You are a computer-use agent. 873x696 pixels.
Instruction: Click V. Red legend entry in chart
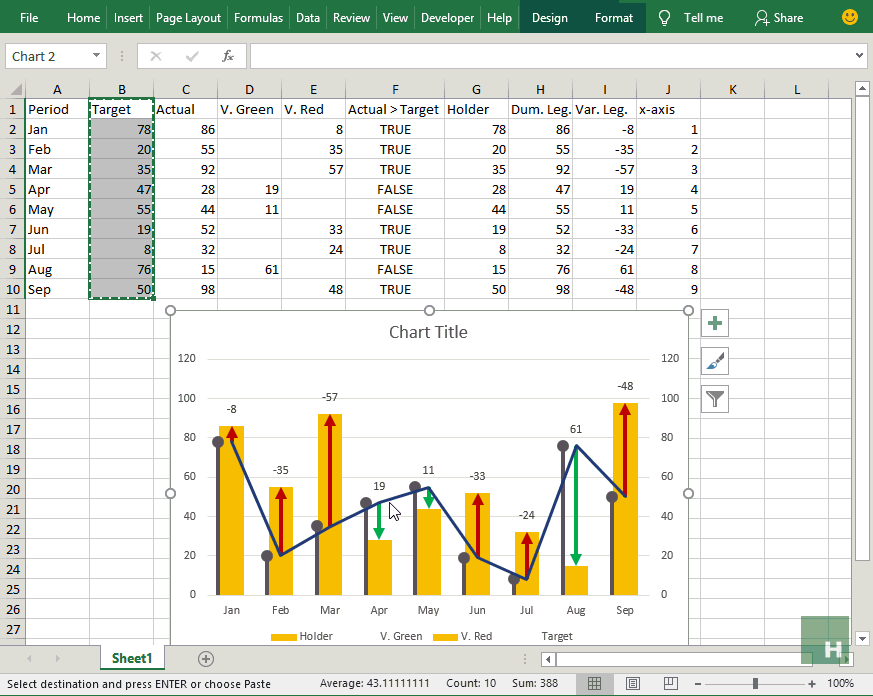point(463,636)
